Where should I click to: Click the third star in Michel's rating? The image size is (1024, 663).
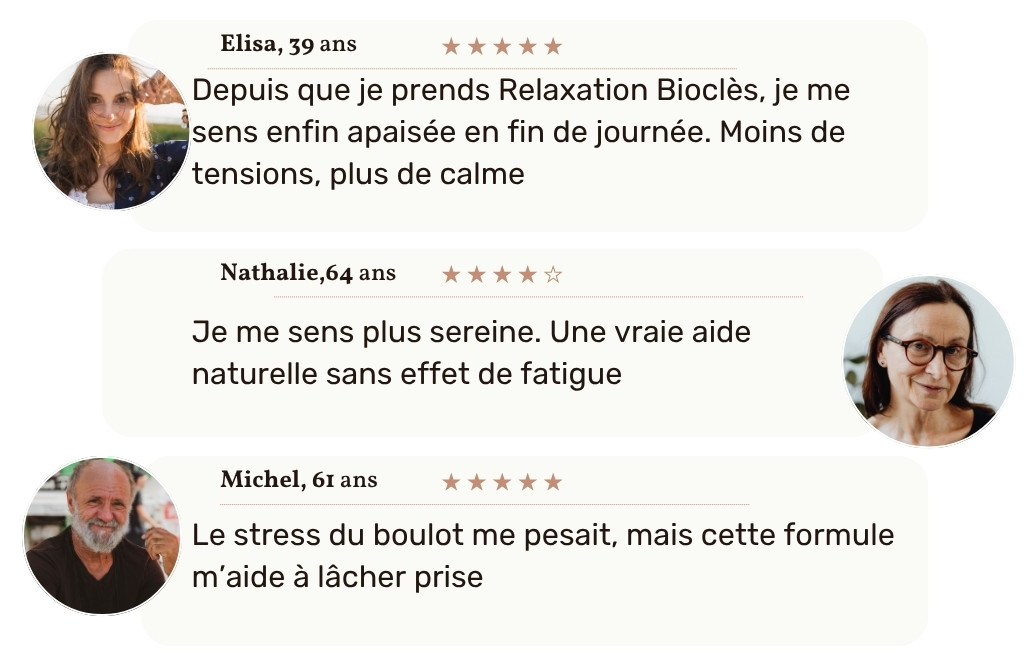click(502, 482)
